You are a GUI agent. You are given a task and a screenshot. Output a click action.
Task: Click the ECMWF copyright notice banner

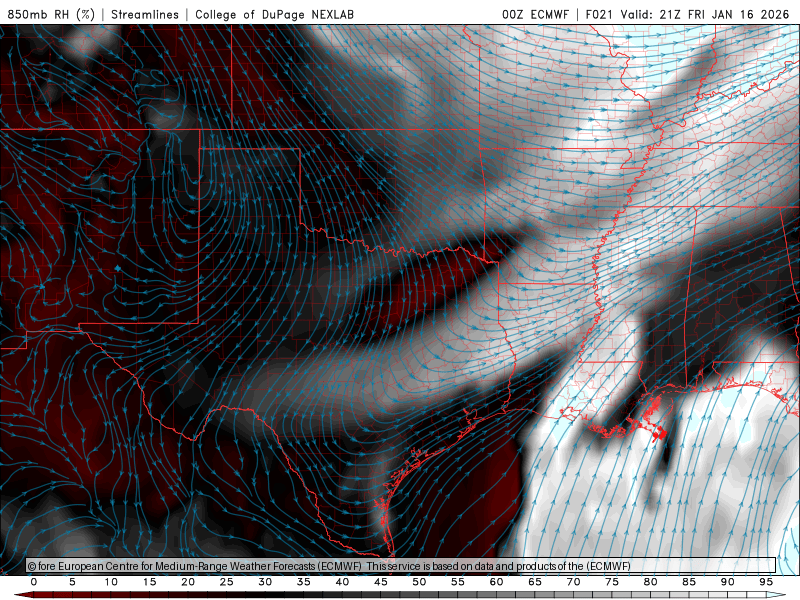click(x=401, y=566)
